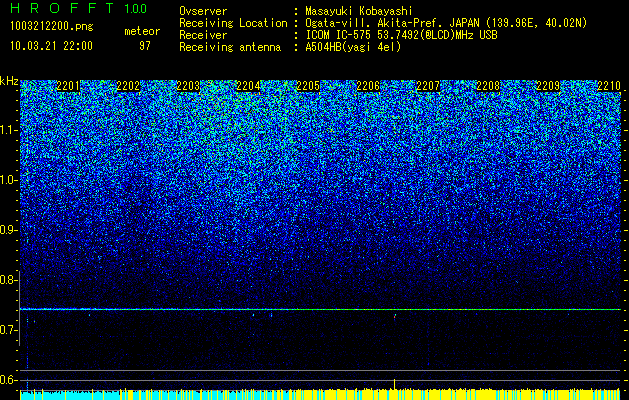Screen dimensions: 629x400
Task: Click the HROFFT program title
Action: (x=63, y=8)
